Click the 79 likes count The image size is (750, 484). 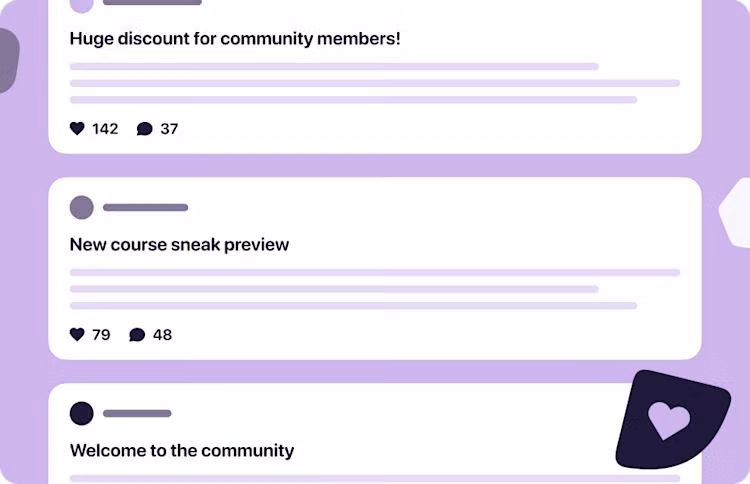tap(101, 335)
